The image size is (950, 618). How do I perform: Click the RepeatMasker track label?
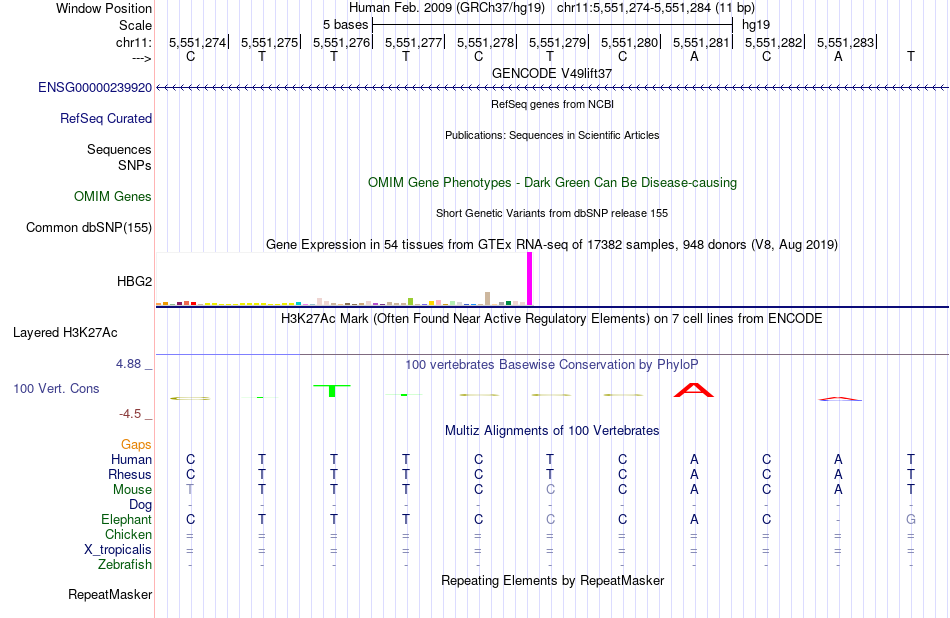(110, 594)
